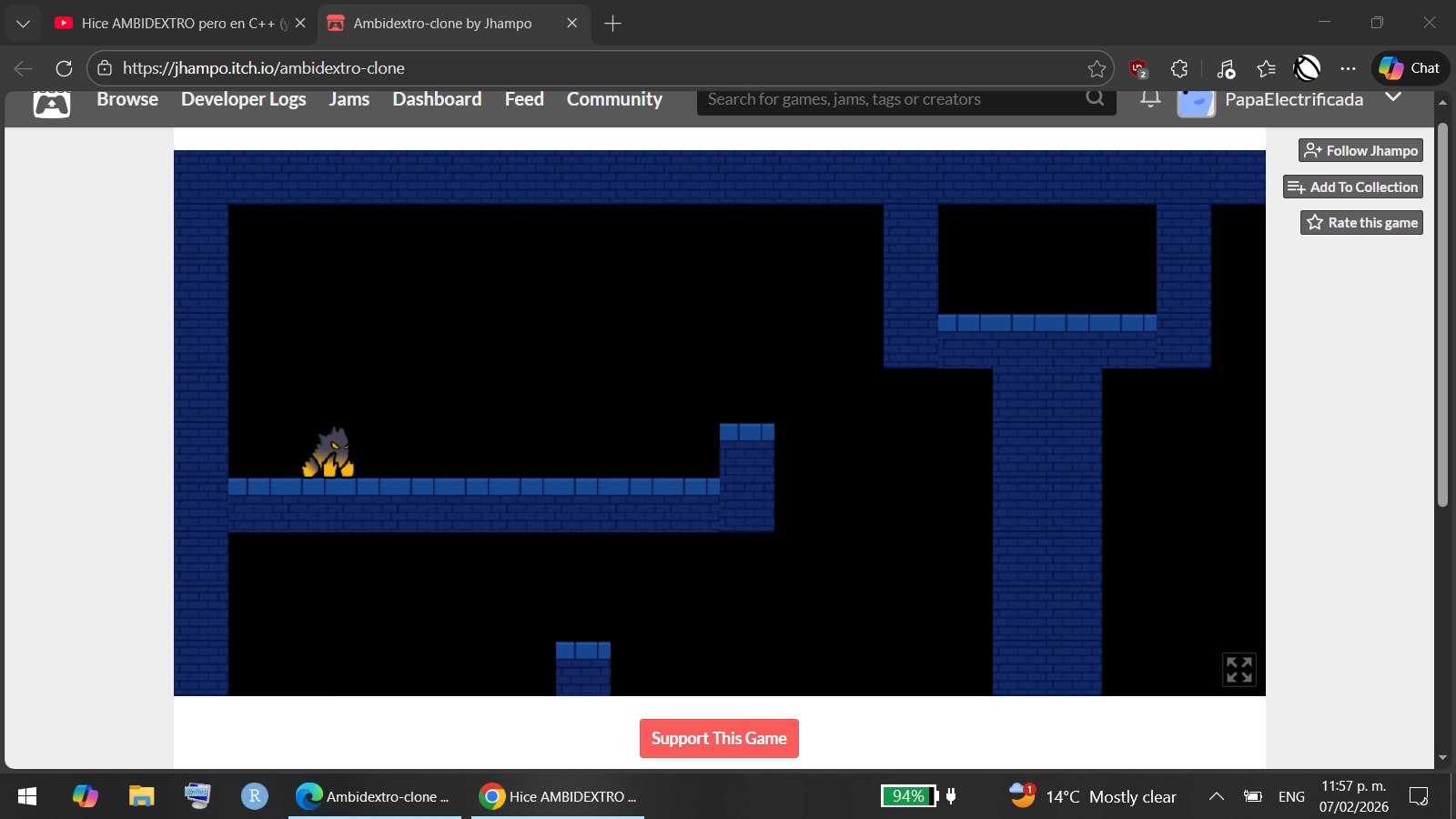
Task: Add this game to a collection
Action: pos(1353,187)
